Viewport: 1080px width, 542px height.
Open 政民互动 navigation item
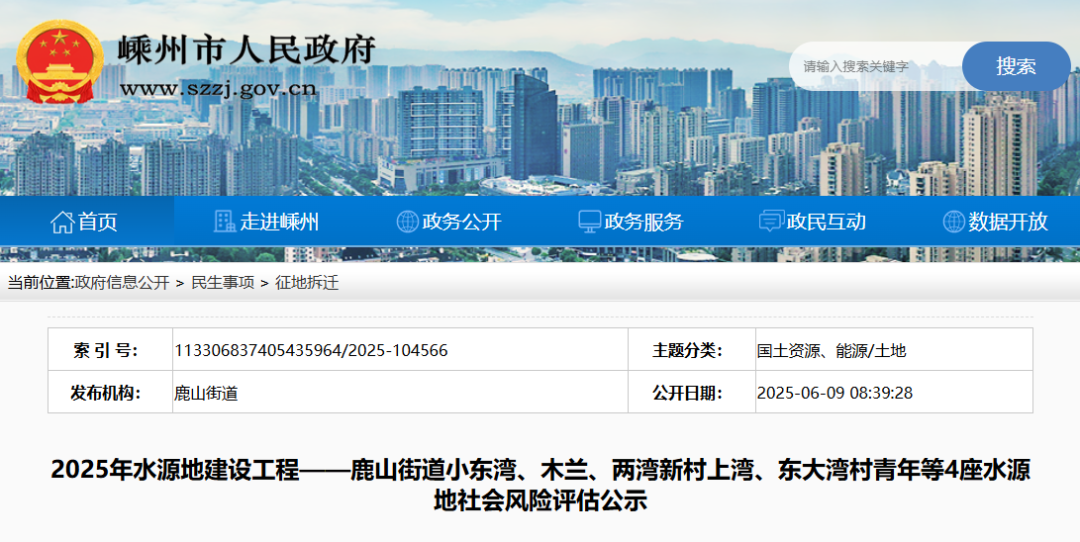point(826,222)
